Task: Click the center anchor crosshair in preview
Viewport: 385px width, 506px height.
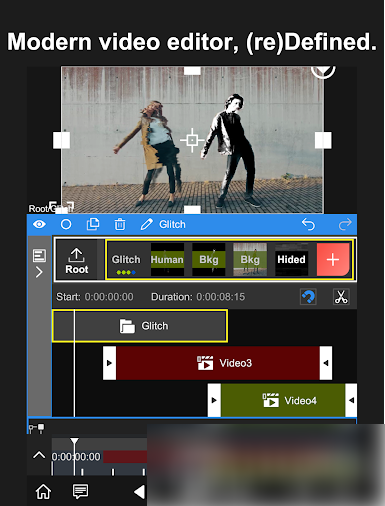Action: 192,140
